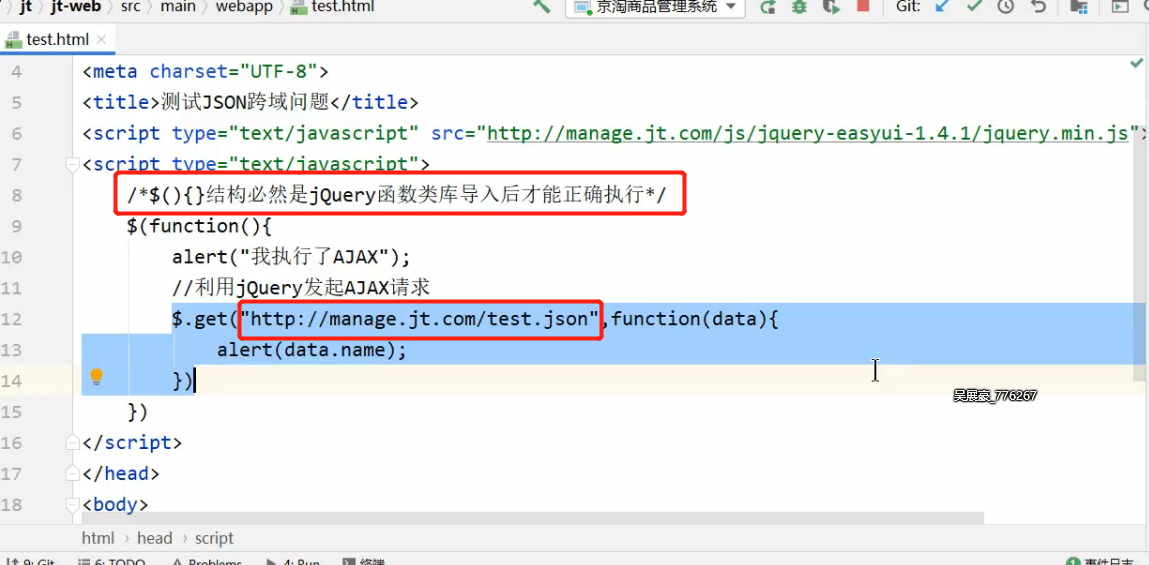1149x565 pixels.
Task: Click line number 5 in the gutter
Action: [x=16, y=103]
